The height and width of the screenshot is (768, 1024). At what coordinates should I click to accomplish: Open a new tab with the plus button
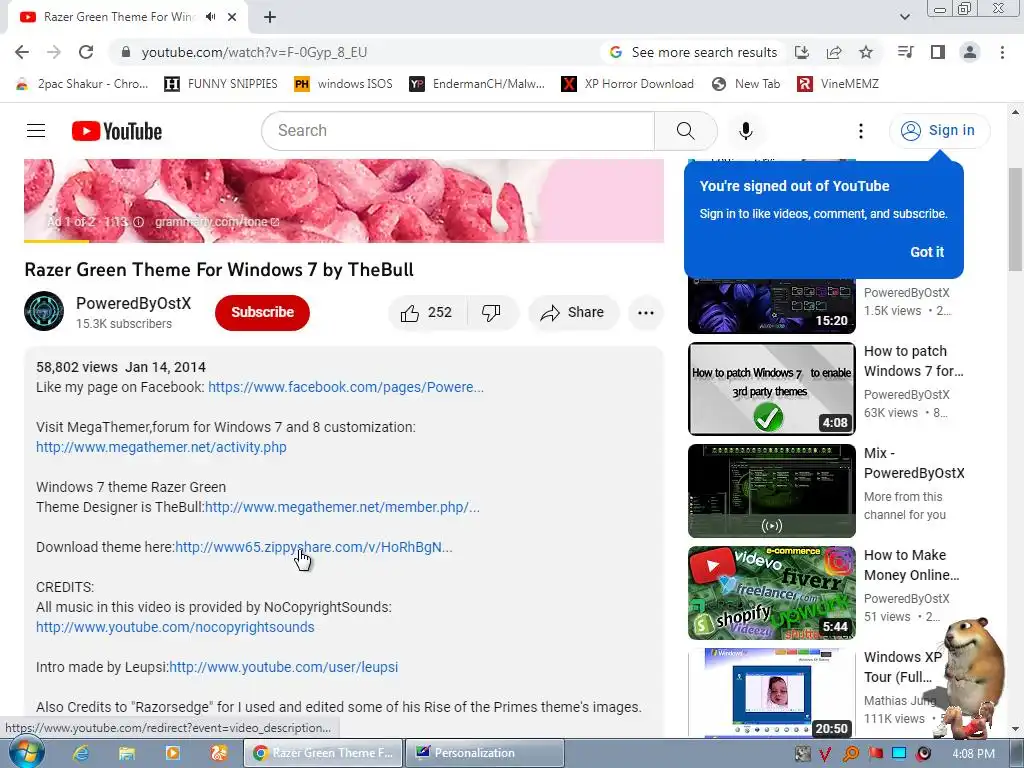click(270, 17)
